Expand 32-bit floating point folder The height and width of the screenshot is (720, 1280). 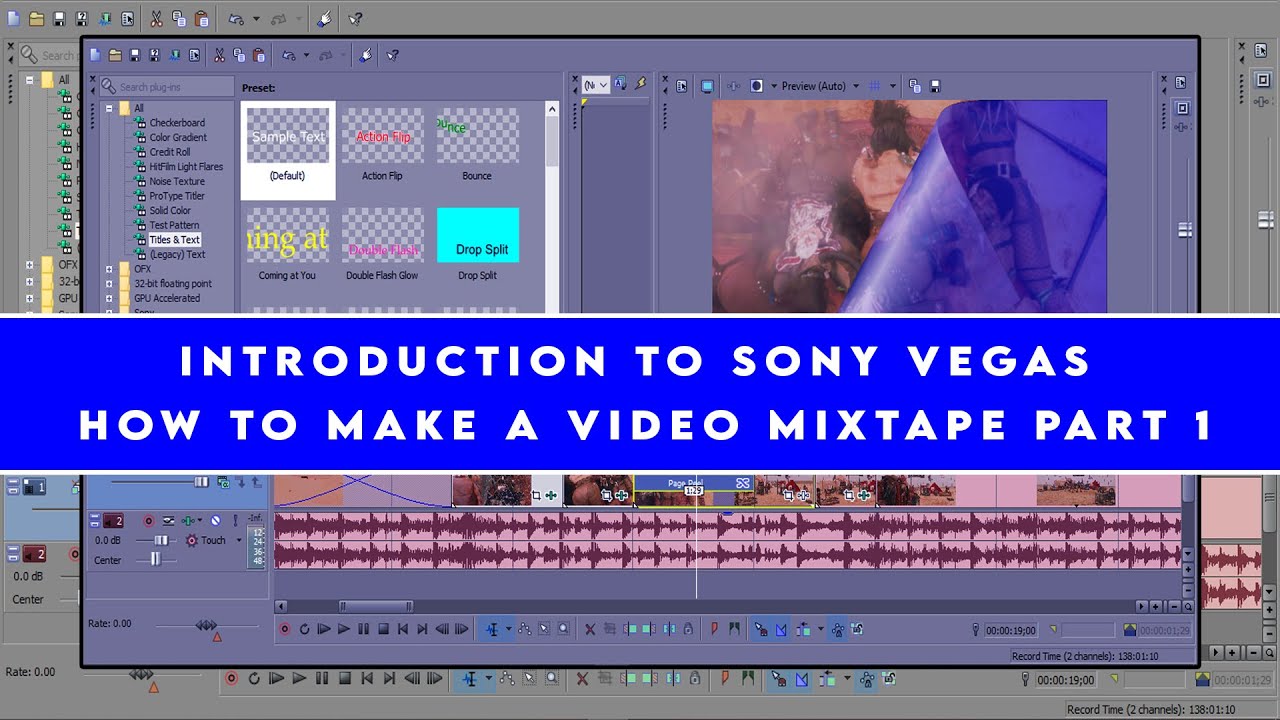109,283
